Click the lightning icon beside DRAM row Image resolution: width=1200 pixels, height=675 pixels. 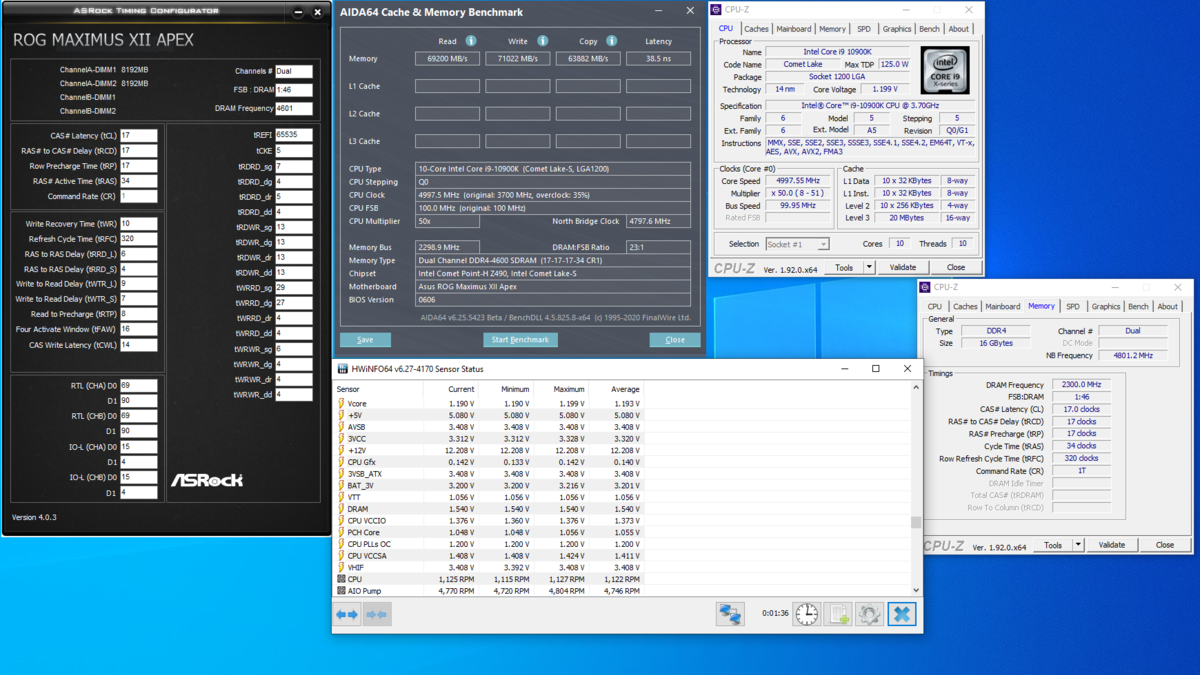pos(341,509)
